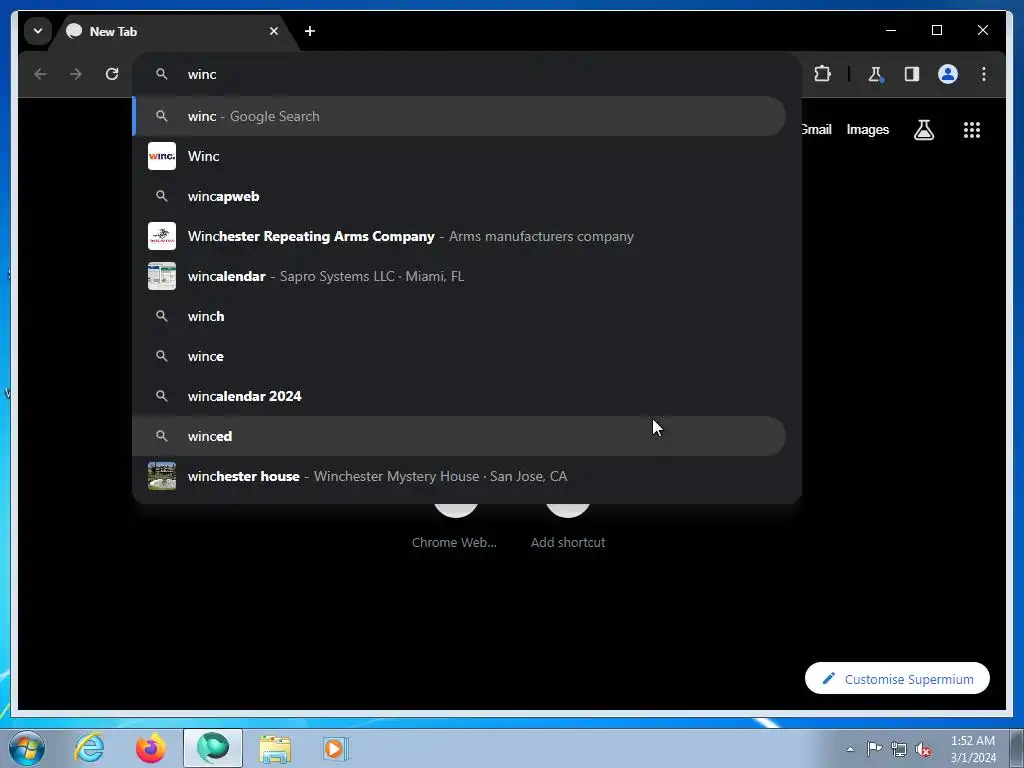Click the search icon beside 'winch'
The image size is (1024, 768).
click(161, 316)
